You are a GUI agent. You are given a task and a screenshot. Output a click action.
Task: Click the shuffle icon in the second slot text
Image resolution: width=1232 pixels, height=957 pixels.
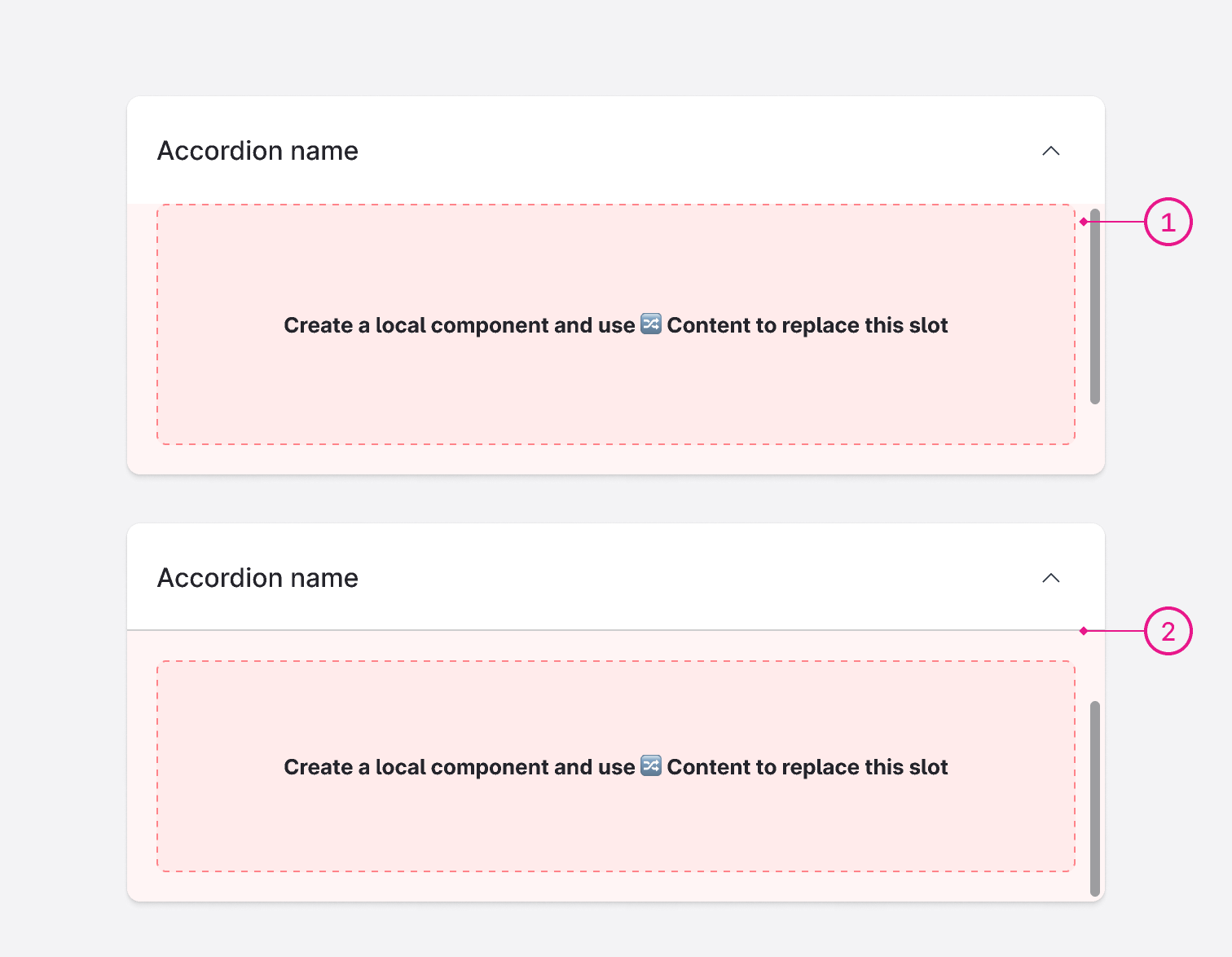pos(649,766)
